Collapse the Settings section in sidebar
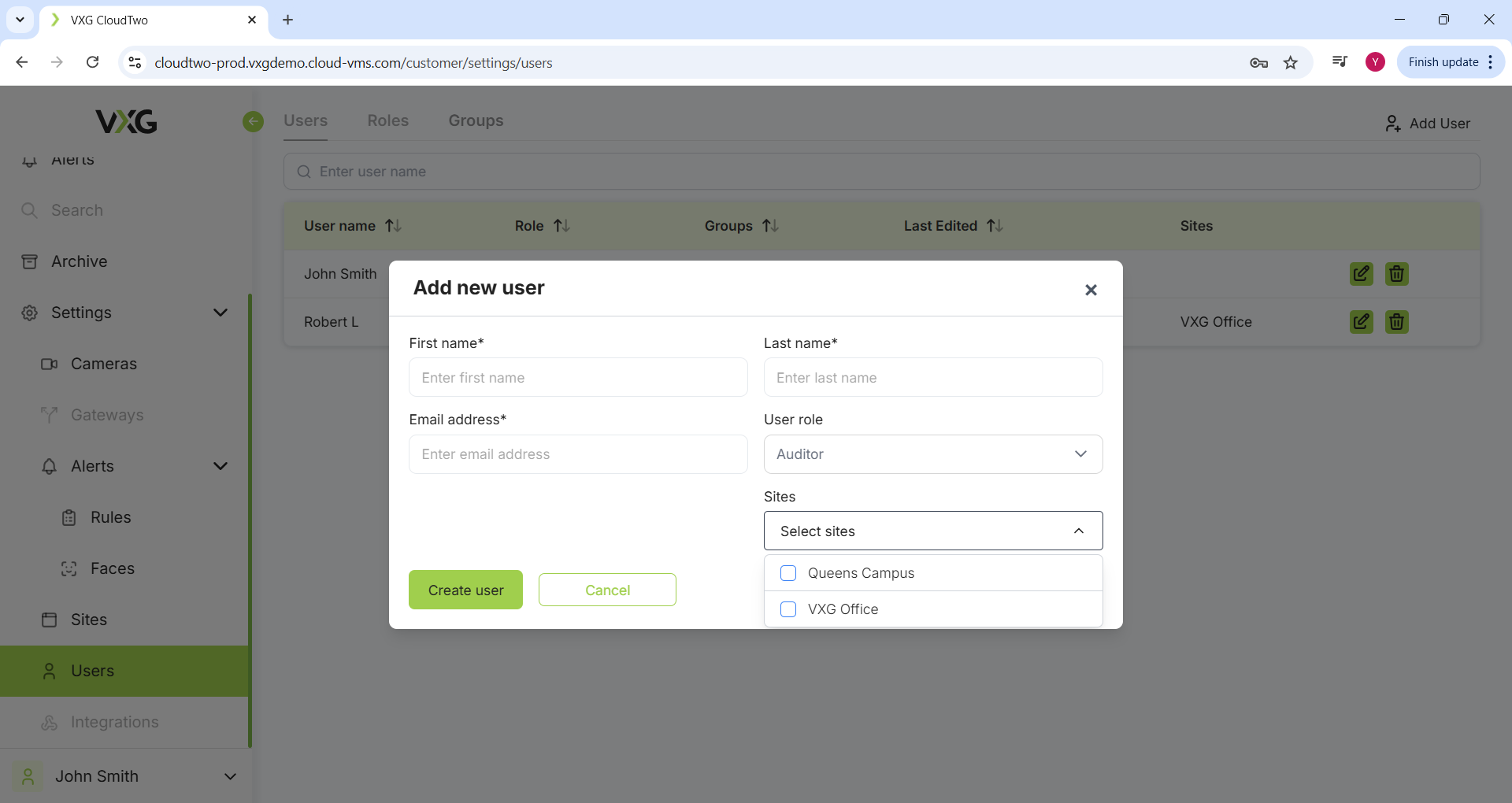 [x=220, y=313]
